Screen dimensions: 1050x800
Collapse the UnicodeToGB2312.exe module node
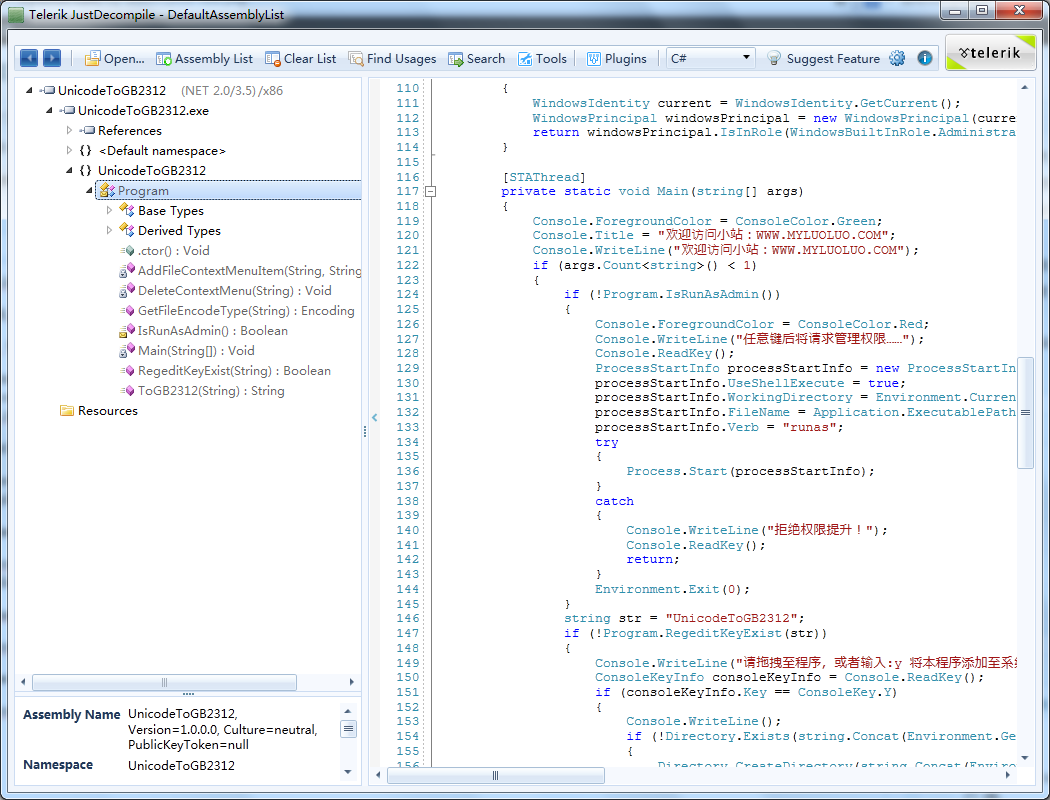point(49,110)
